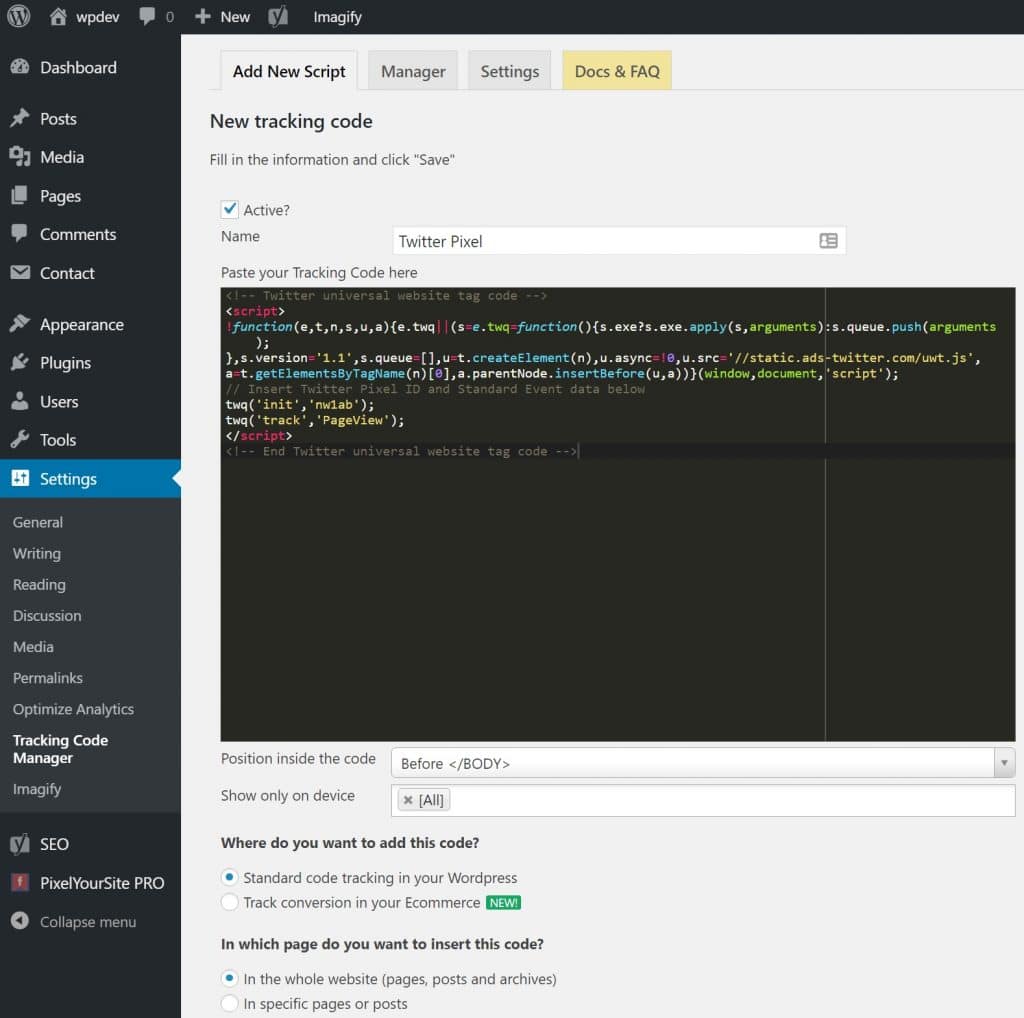Open the Docs & FAQ tab
The height and width of the screenshot is (1018, 1024).
pyautogui.click(x=617, y=71)
